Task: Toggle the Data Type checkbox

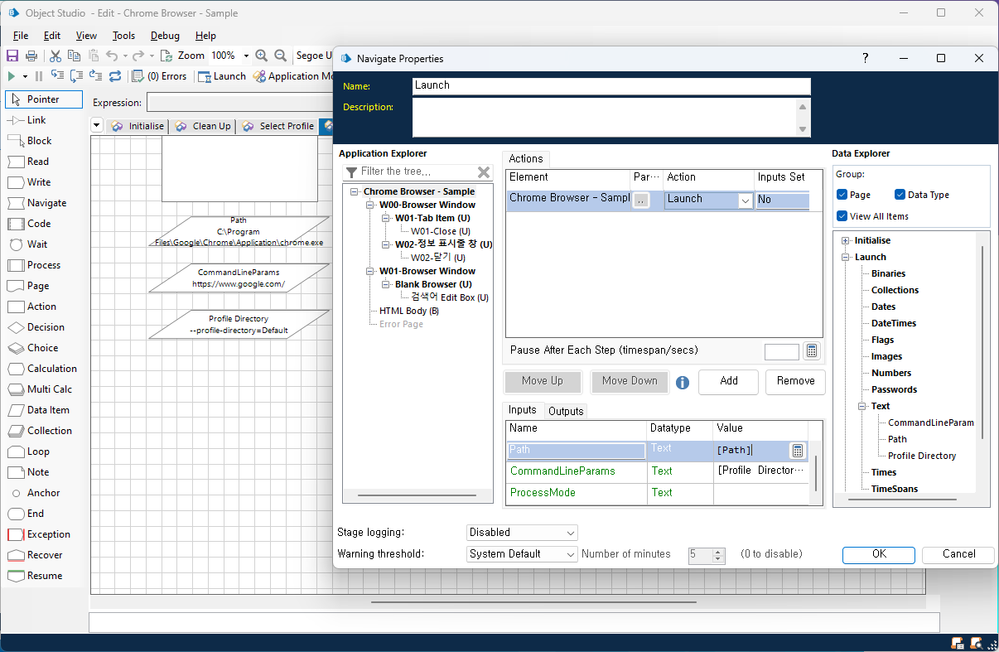Action: pos(900,195)
